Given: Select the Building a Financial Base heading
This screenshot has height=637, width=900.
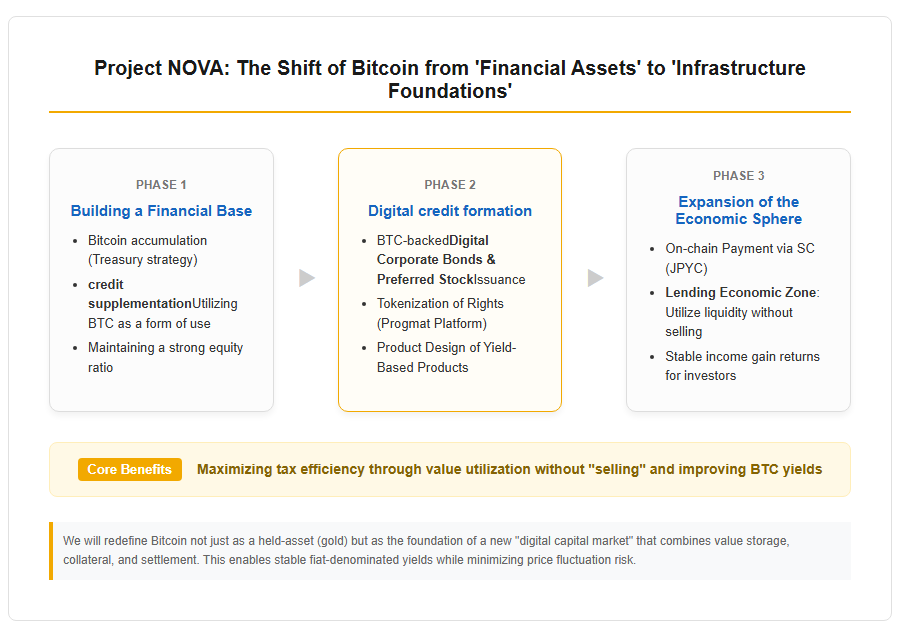Looking at the screenshot, I should pyautogui.click(x=161, y=211).
